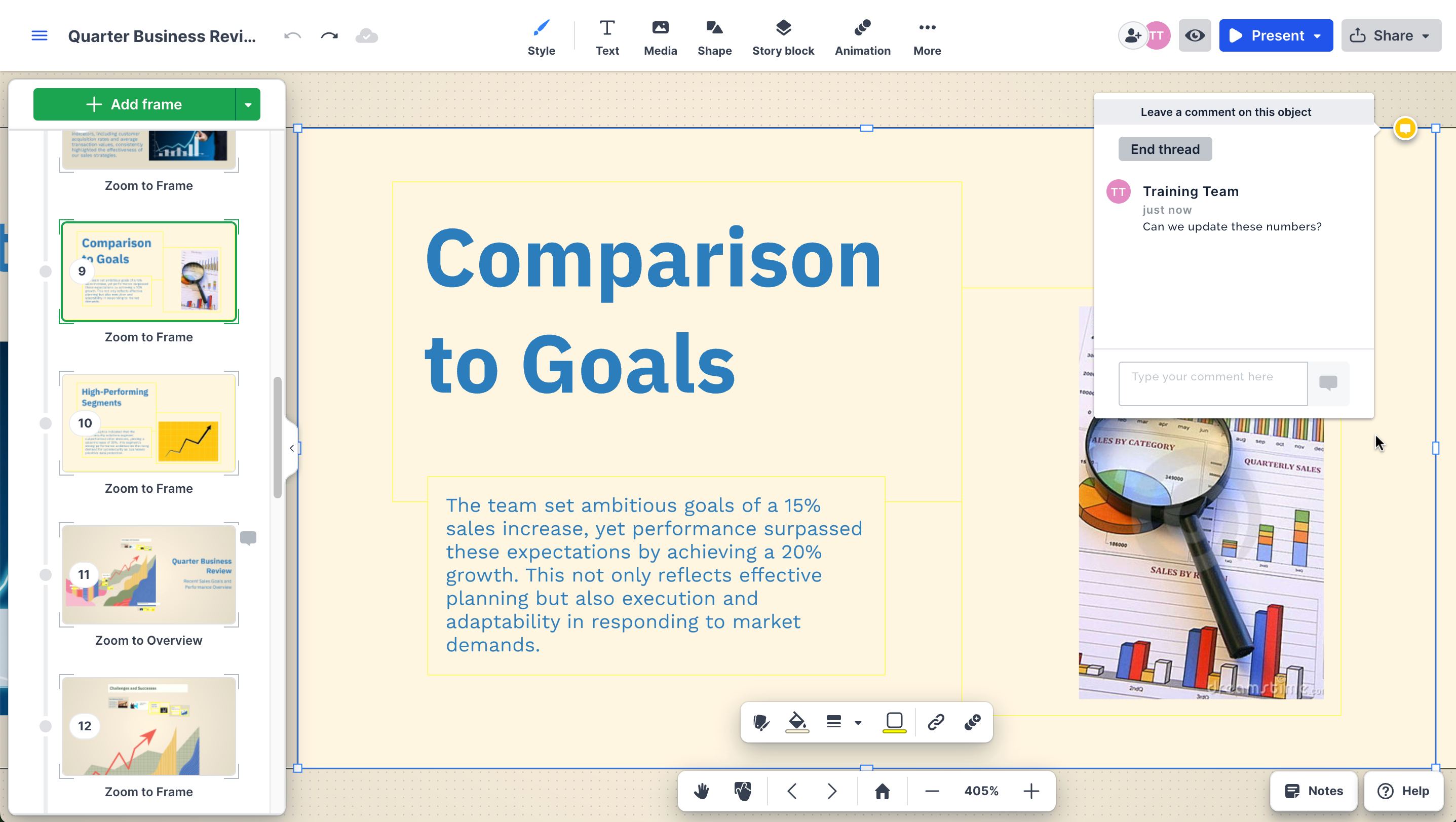Select frame 9 Comparison to Goals thumbnail
The width and height of the screenshot is (1456, 822).
148,271
